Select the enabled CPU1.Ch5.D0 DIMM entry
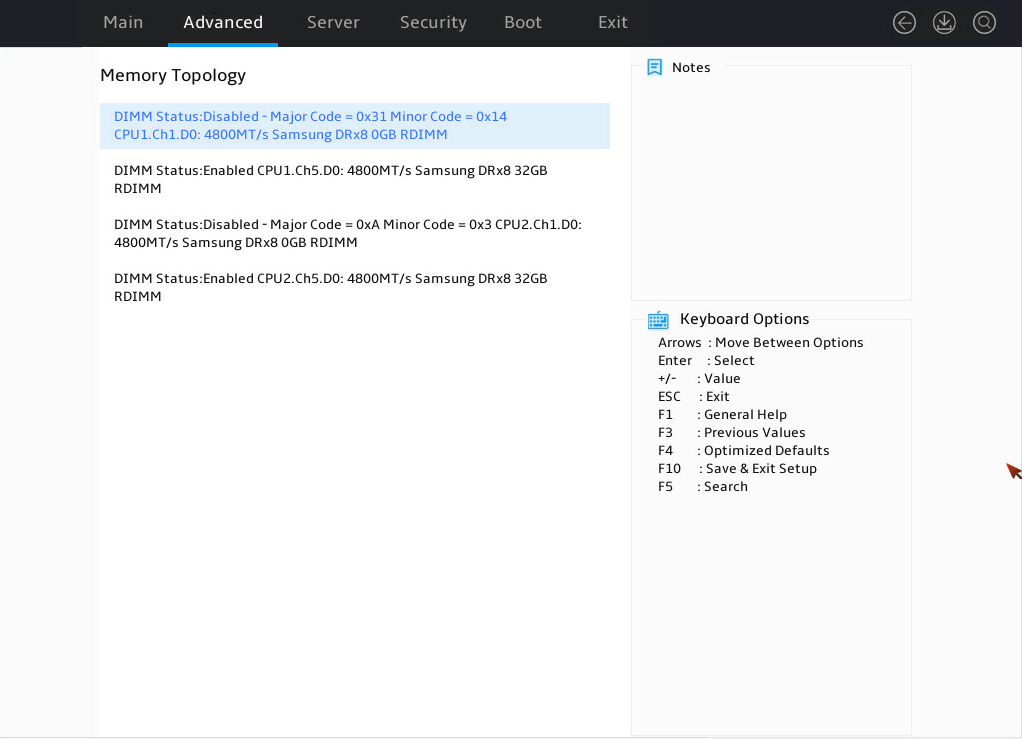Viewport: 1022px width, 739px height. (x=355, y=179)
